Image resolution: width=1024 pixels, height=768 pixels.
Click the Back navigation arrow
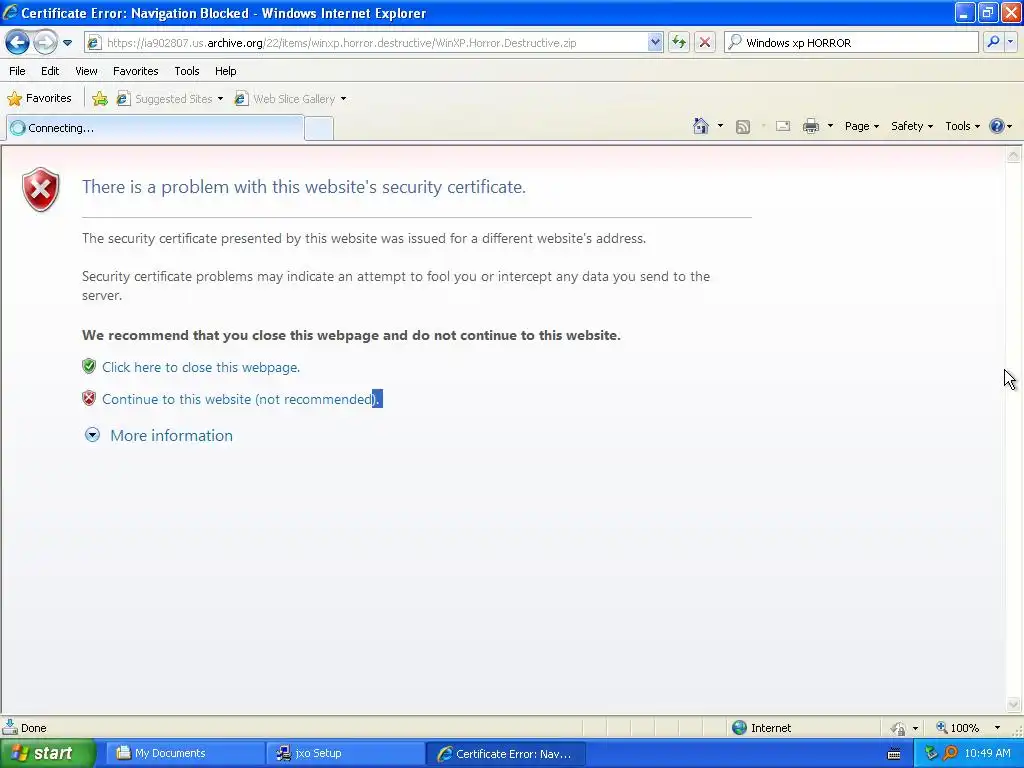pyautogui.click(x=18, y=43)
